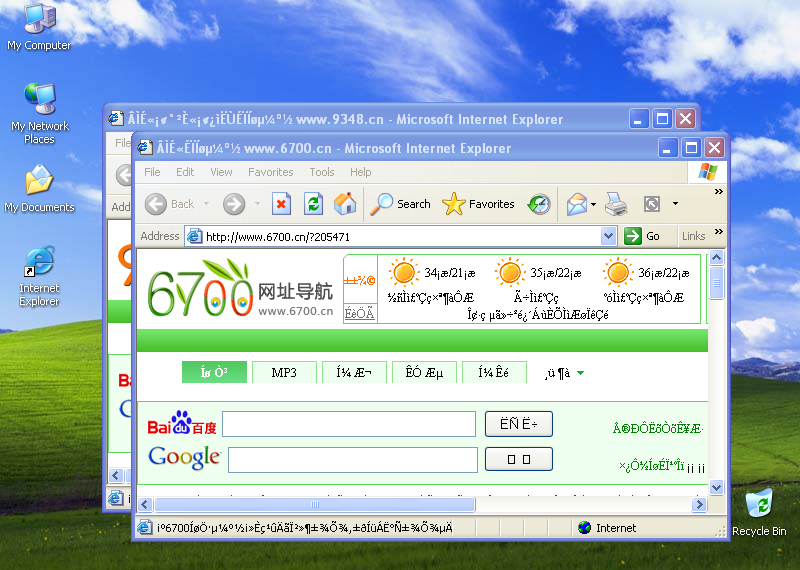Click inside the Baidu search field

click(349, 424)
